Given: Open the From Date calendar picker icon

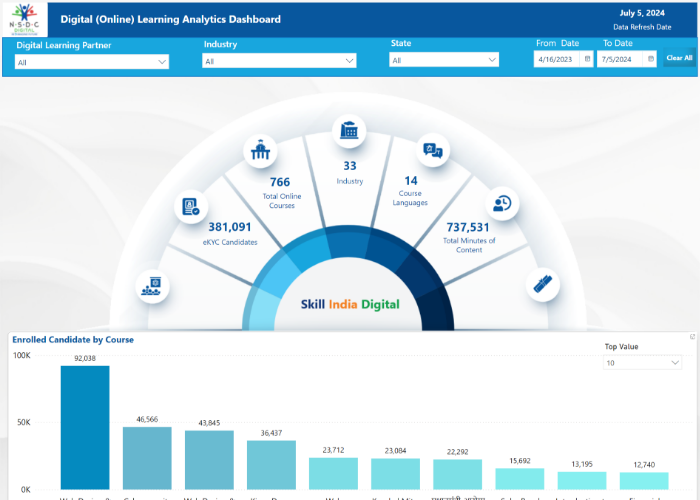Looking at the screenshot, I should click(587, 59).
